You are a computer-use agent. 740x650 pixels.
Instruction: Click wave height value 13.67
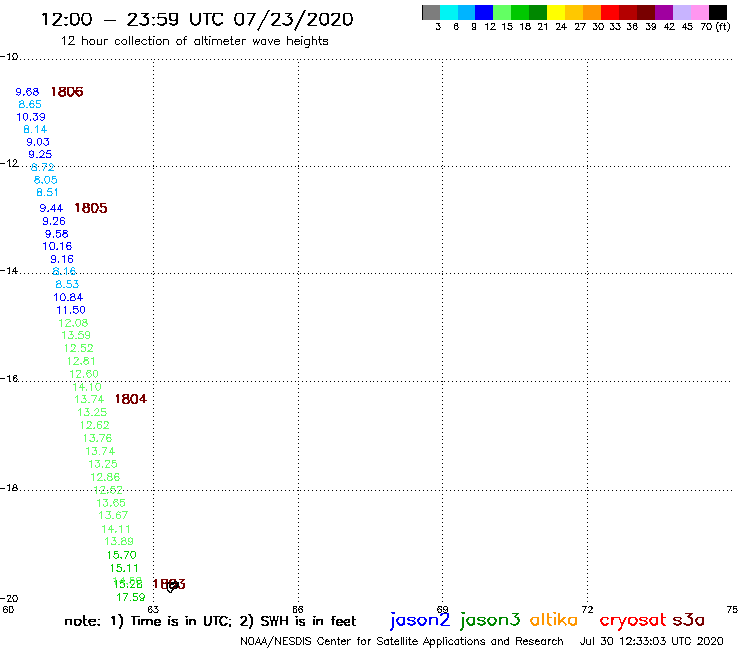(x=113, y=515)
